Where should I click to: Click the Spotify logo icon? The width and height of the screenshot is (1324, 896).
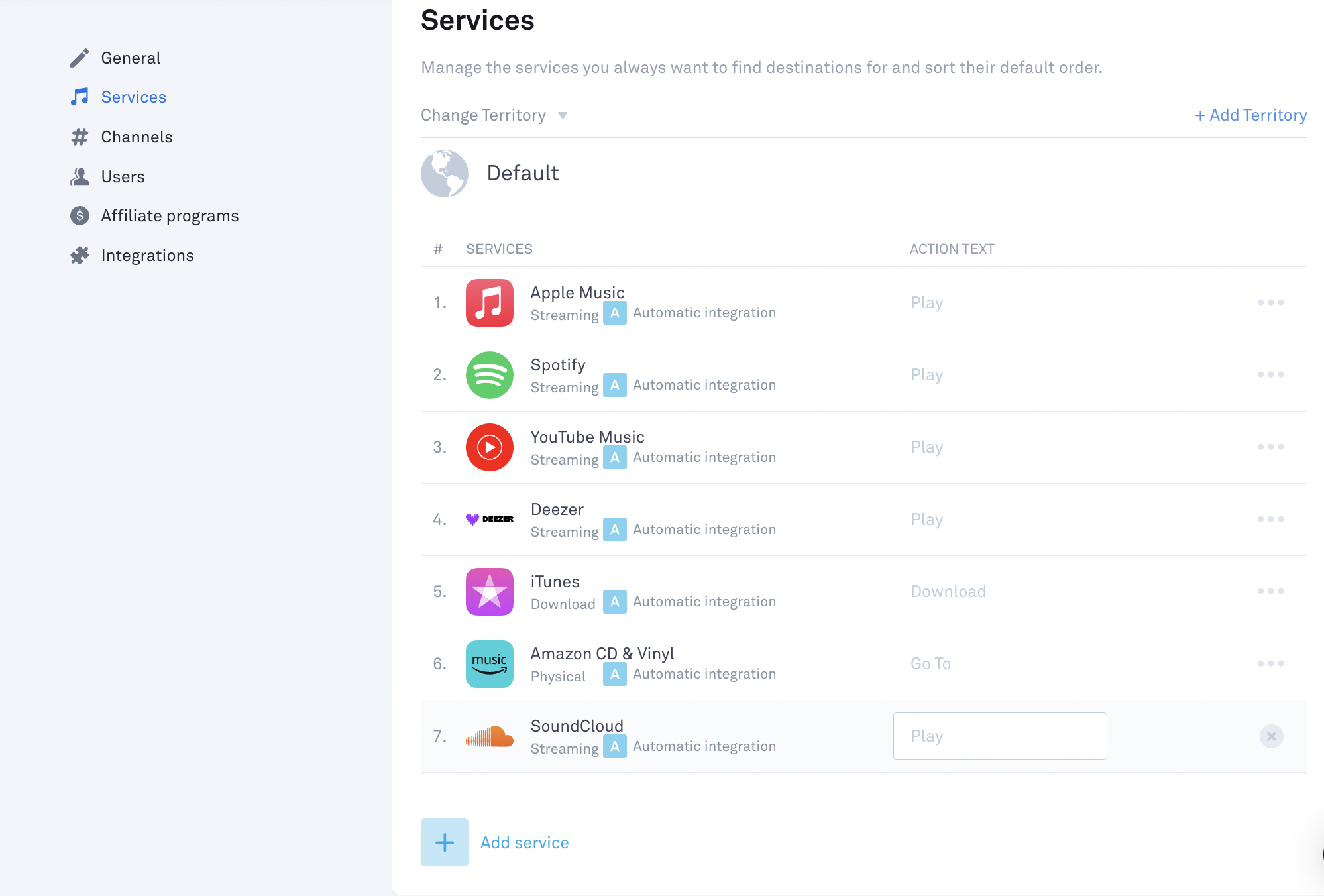(489, 375)
